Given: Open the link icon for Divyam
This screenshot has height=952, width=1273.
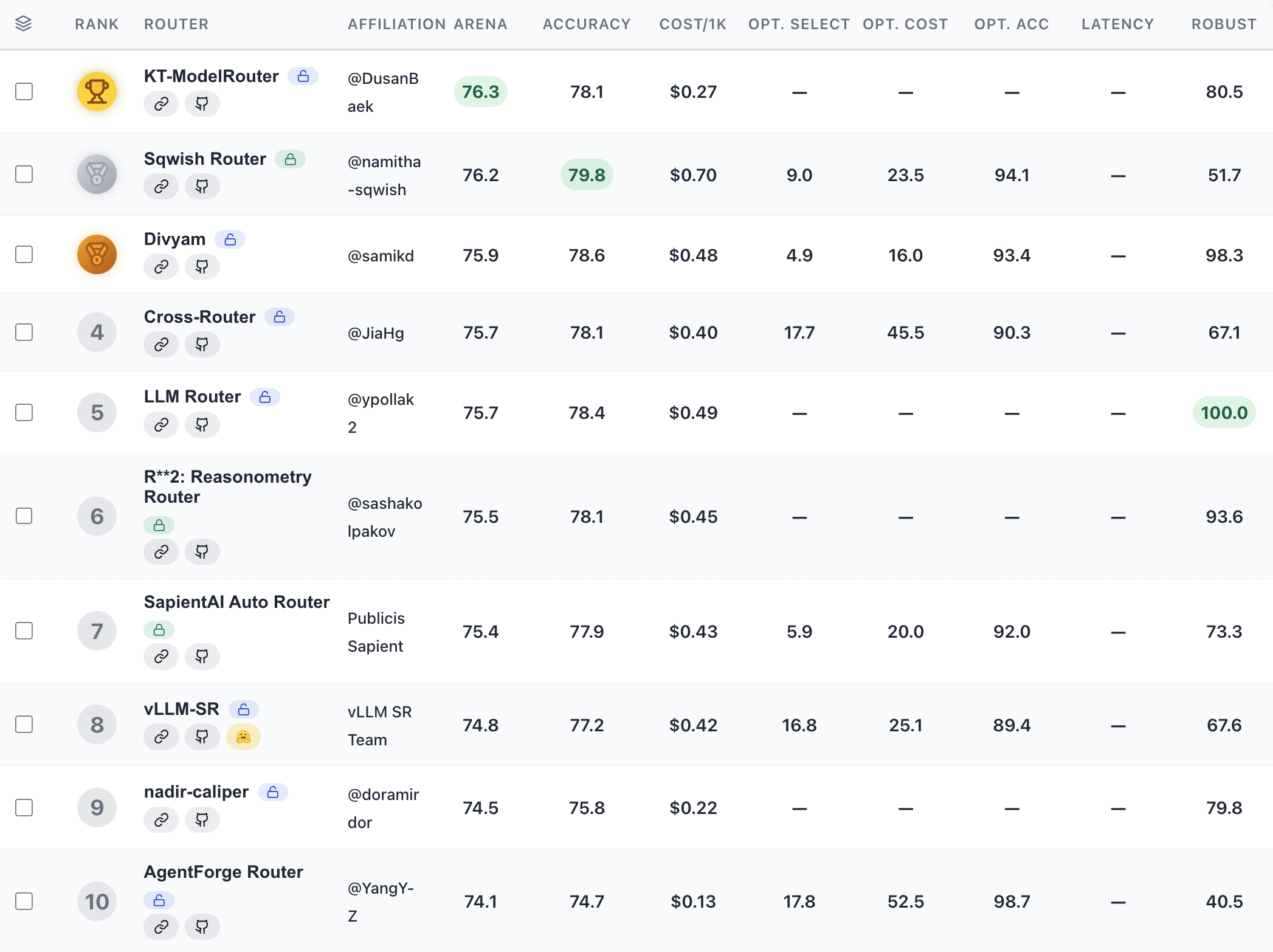Looking at the screenshot, I should pyautogui.click(x=161, y=267).
